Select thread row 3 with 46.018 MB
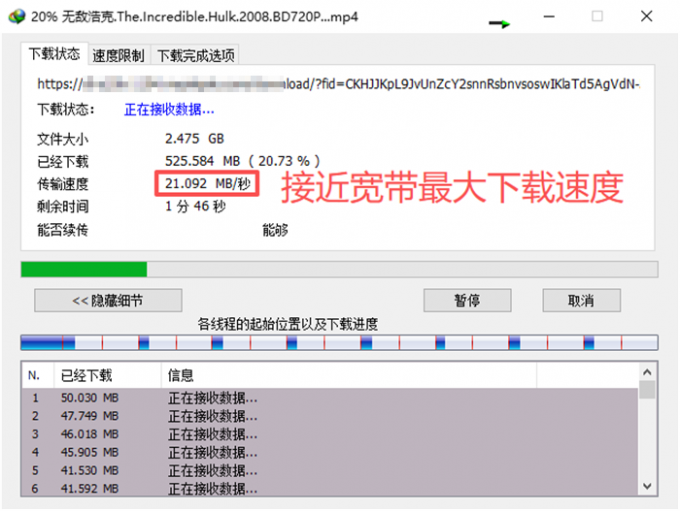 click(330, 434)
